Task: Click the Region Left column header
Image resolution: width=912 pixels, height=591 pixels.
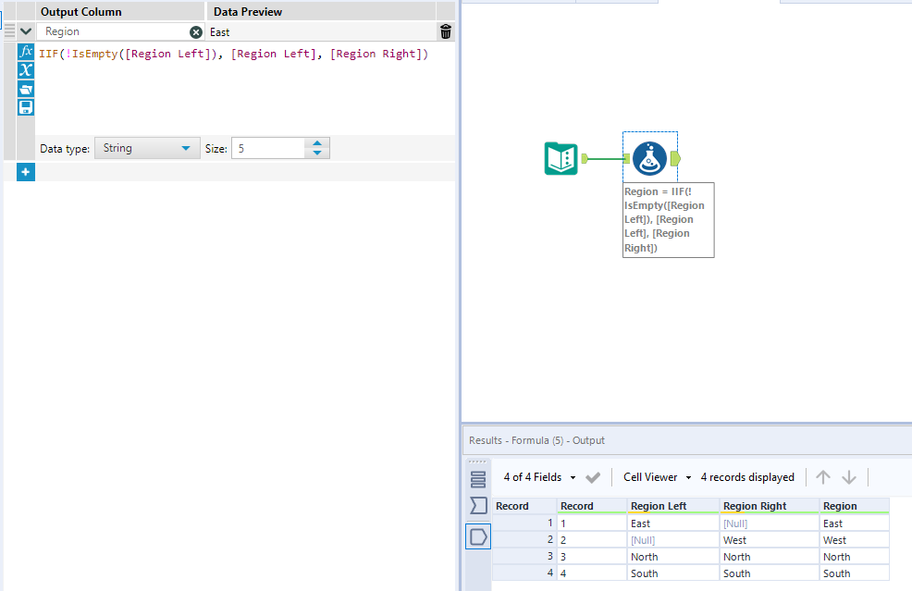Action: (673, 506)
